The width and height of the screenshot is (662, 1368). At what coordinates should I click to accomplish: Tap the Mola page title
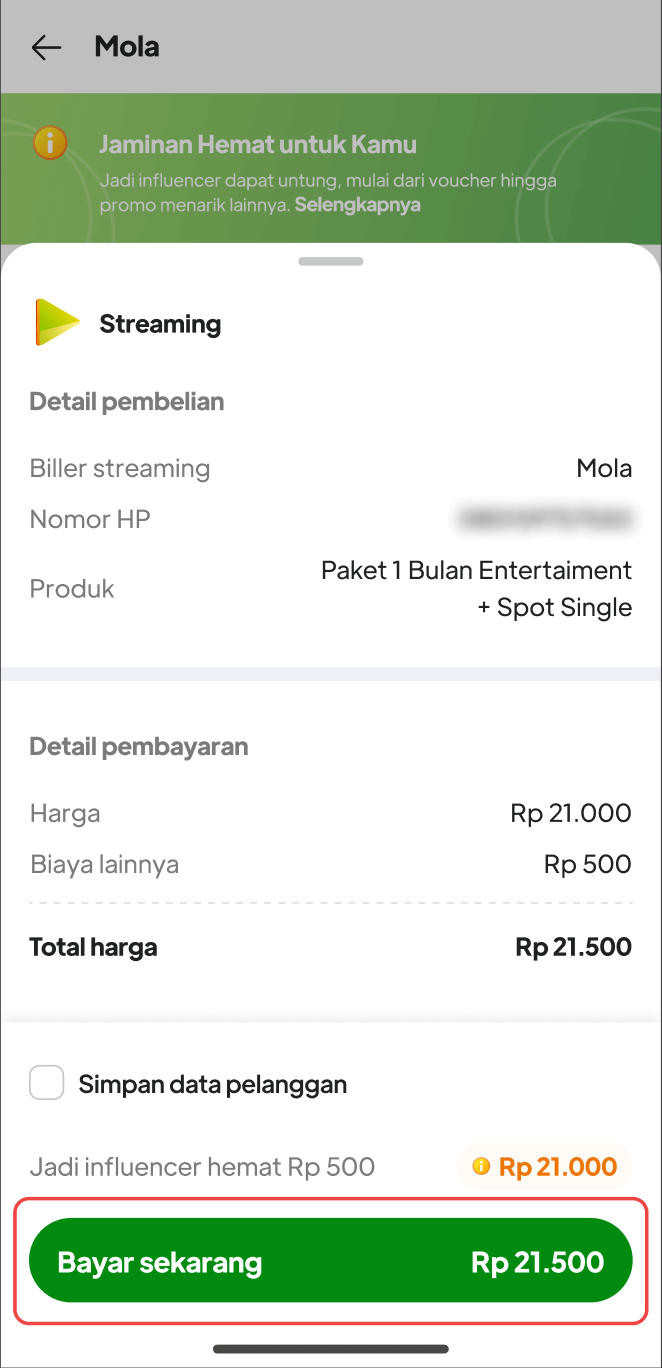pos(127,47)
